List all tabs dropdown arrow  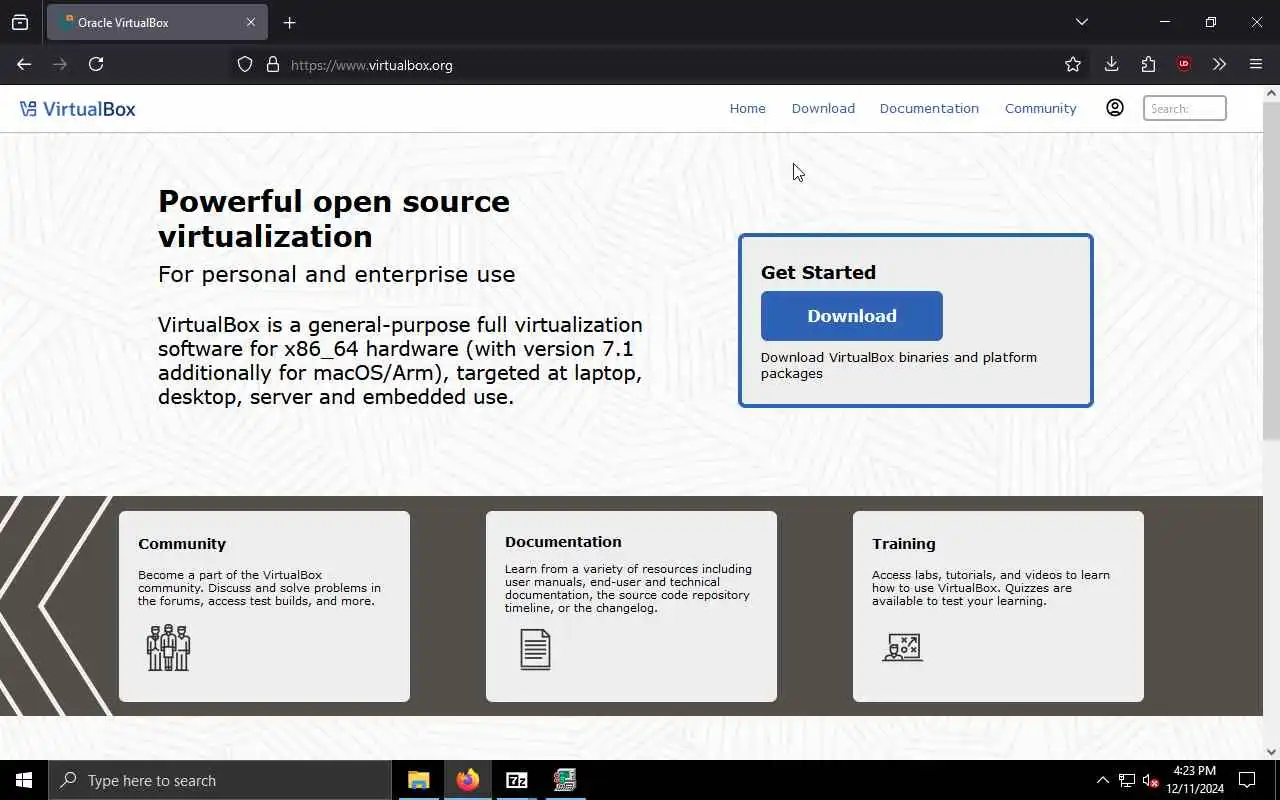pyautogui.click(x=1081, y=22)
